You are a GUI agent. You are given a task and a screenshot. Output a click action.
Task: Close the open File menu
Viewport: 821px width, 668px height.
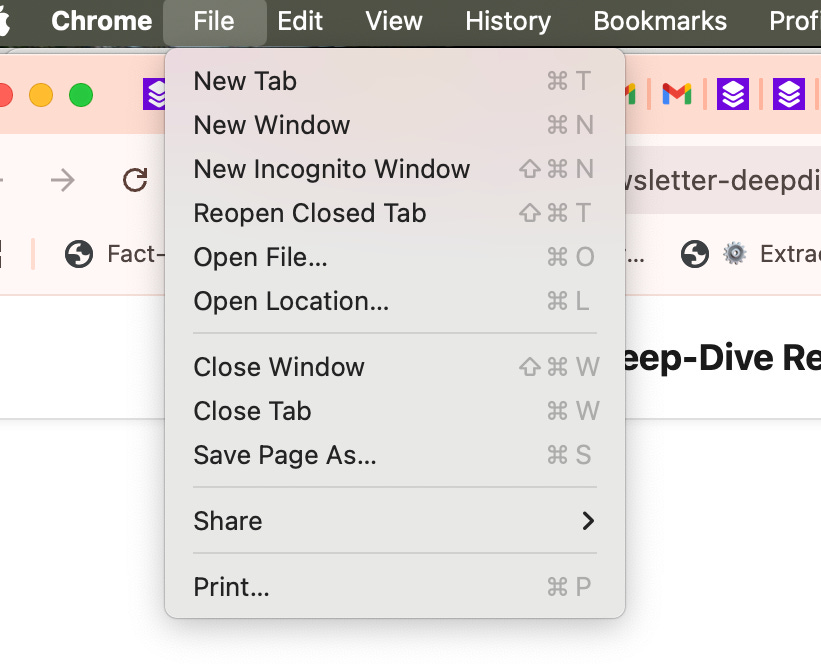[x=214, y=22]
